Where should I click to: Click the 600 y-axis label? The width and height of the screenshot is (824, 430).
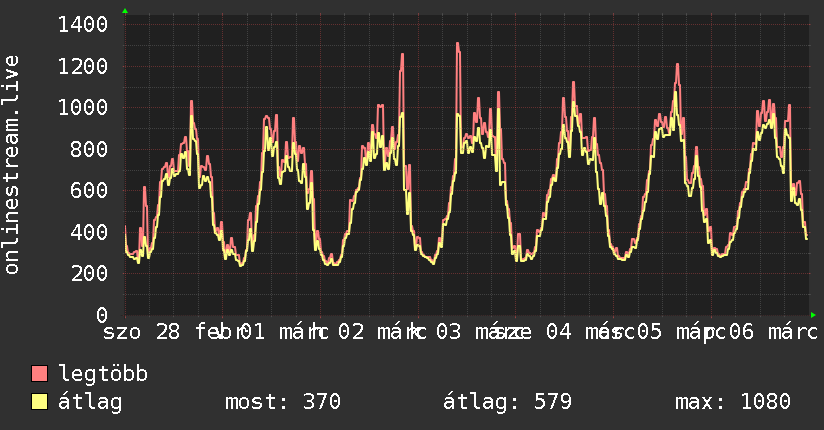89,190
